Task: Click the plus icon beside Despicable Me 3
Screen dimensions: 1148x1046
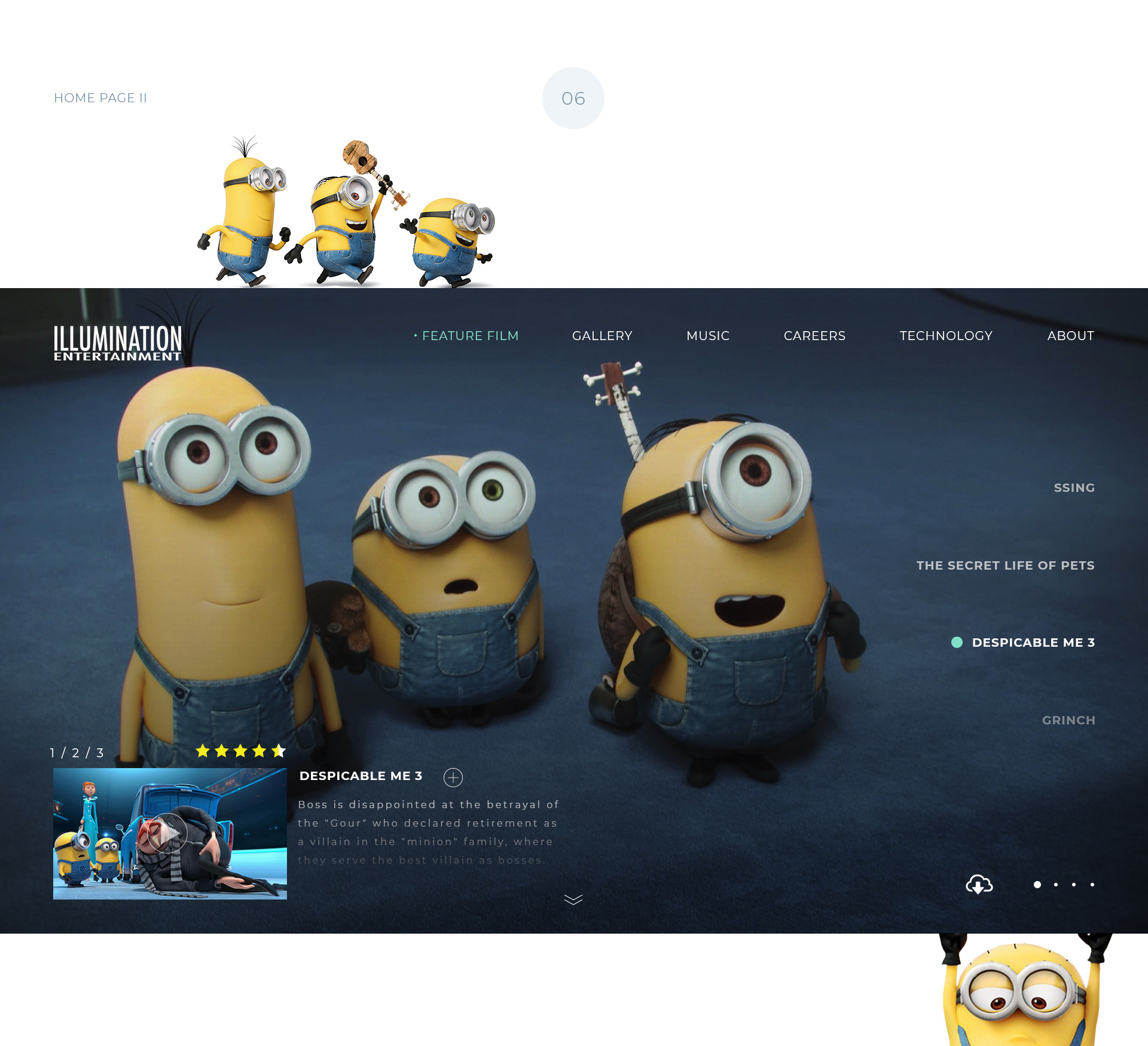Action: pos(453,777)
